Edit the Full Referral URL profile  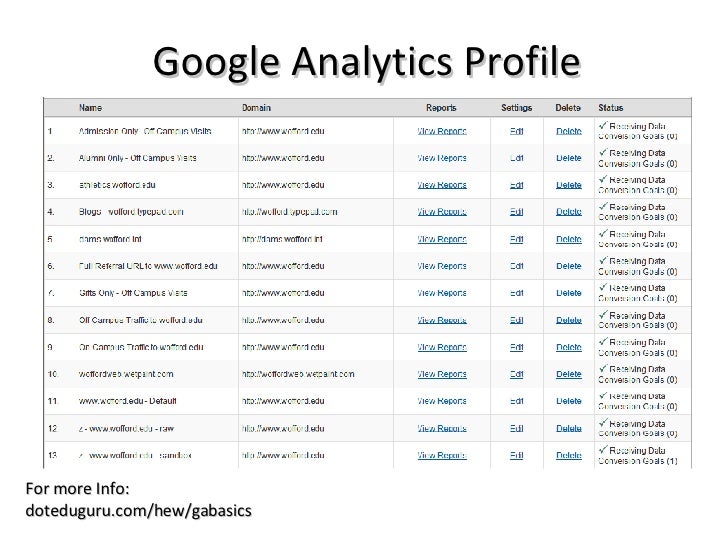coord(517,266)
